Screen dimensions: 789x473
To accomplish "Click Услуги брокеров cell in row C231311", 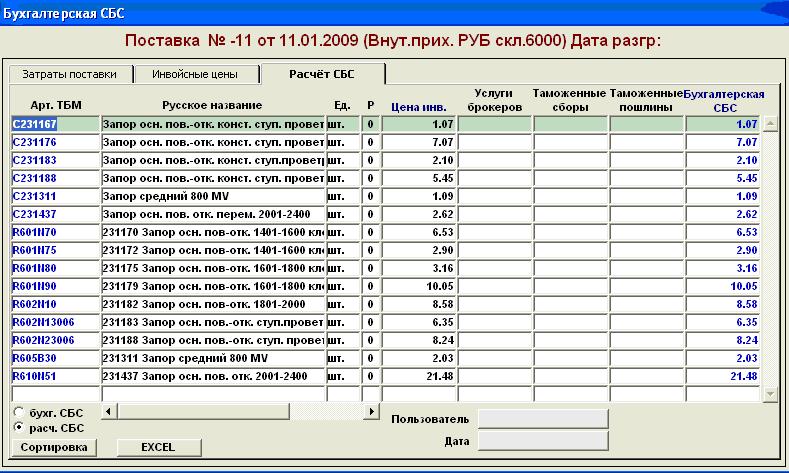I will [x=495, y=196].
